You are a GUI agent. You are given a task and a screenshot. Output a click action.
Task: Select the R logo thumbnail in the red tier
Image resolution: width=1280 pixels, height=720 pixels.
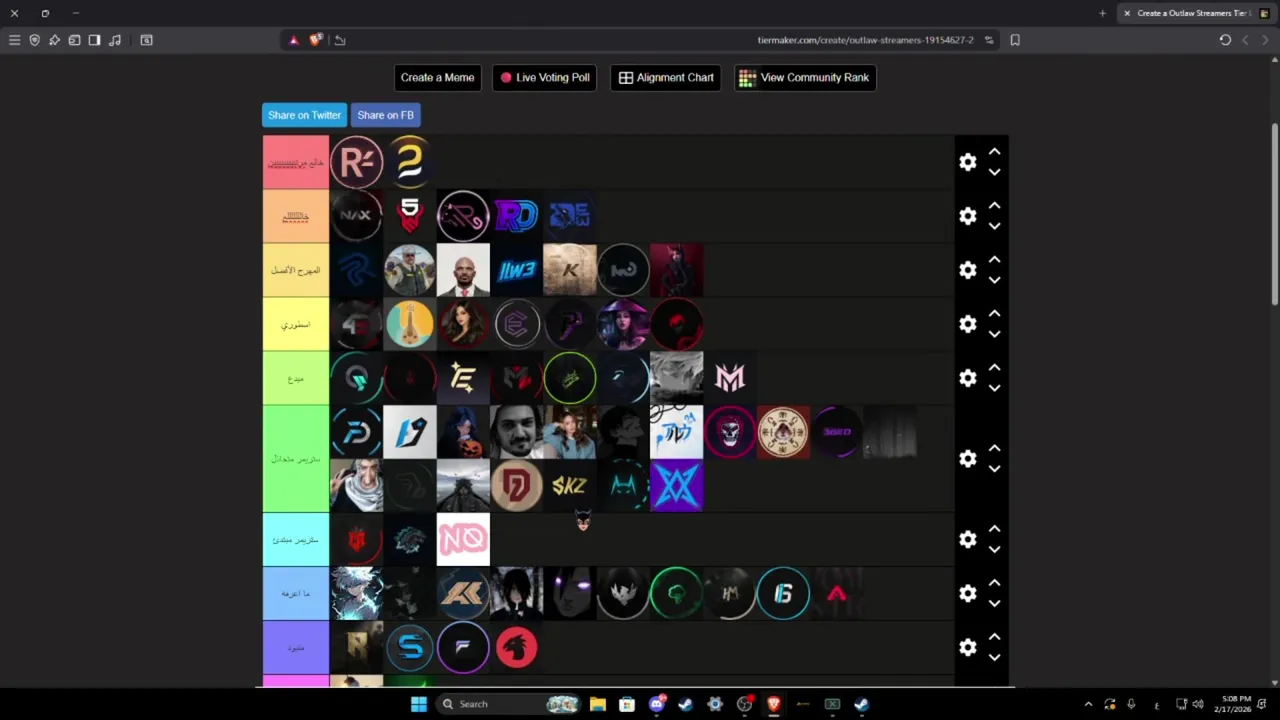(x=356, y=162)
